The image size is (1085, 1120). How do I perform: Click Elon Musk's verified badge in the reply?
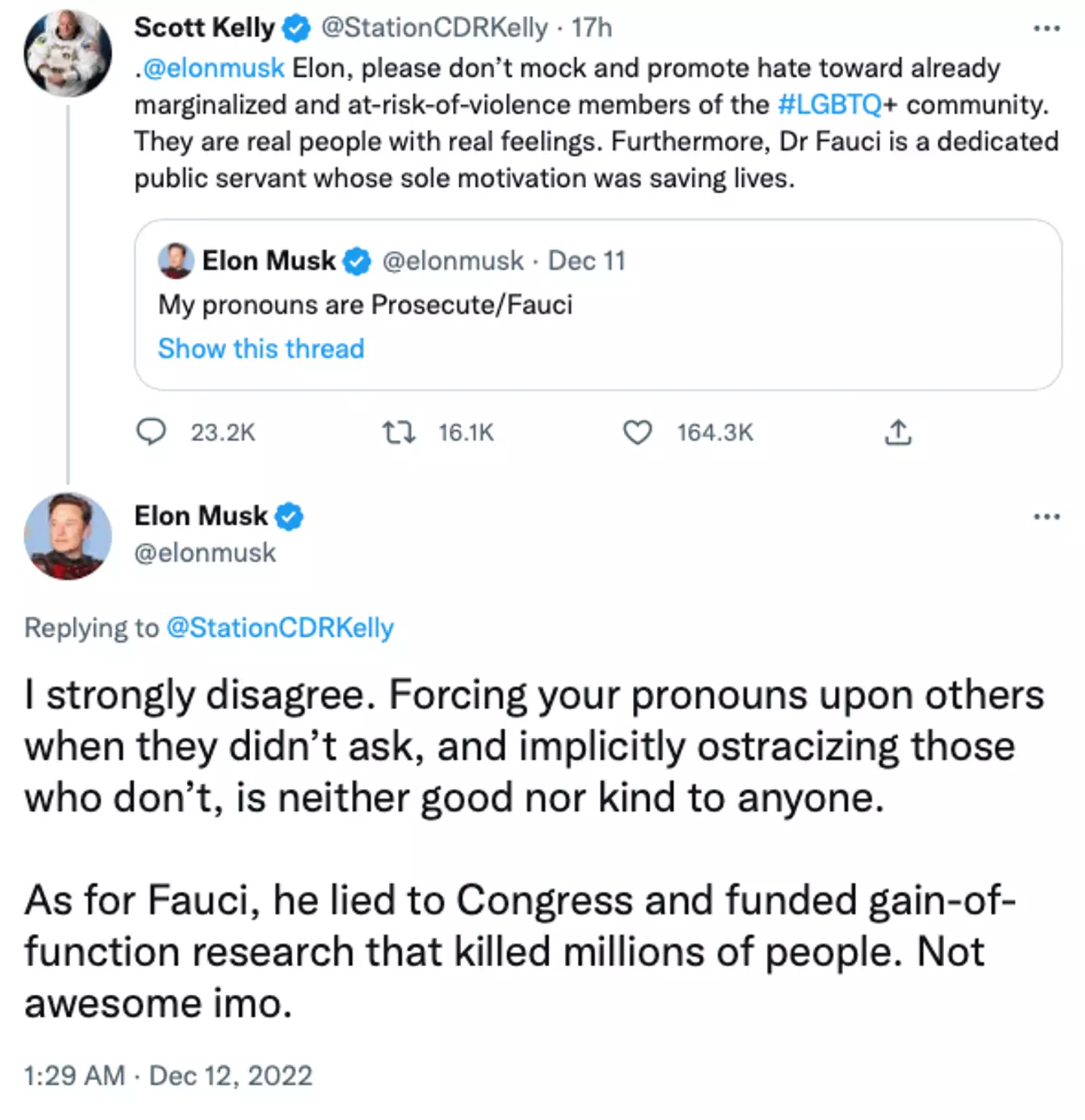click(x=289, y=517)
